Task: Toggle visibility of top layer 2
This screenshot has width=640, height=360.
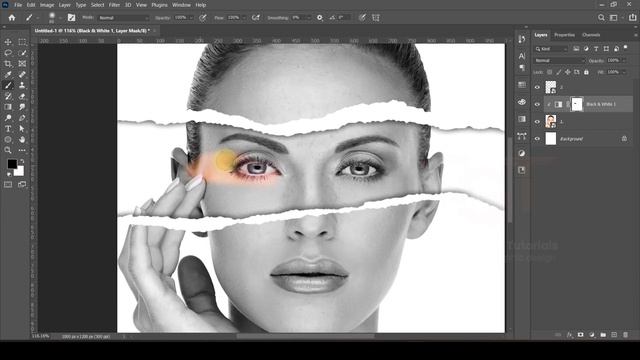Action: pyautogui.click(x=537, y=87)
